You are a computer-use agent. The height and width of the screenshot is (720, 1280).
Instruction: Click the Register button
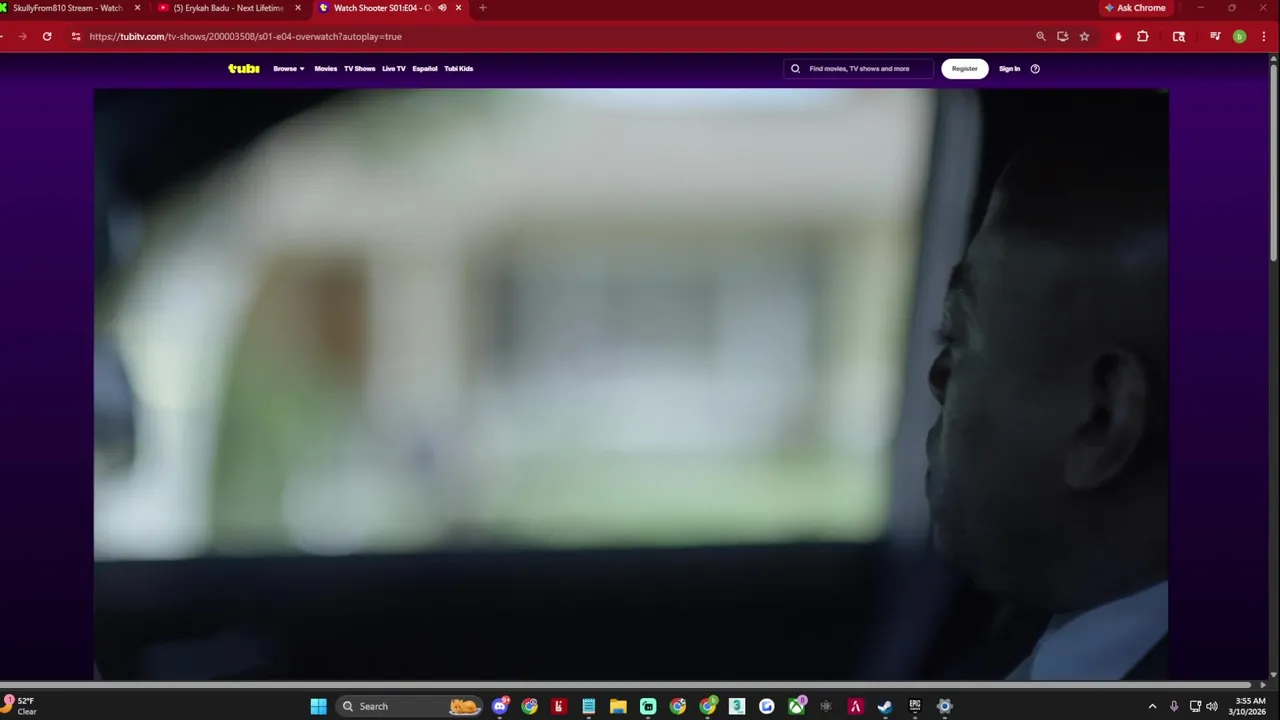tap(964, 68)
